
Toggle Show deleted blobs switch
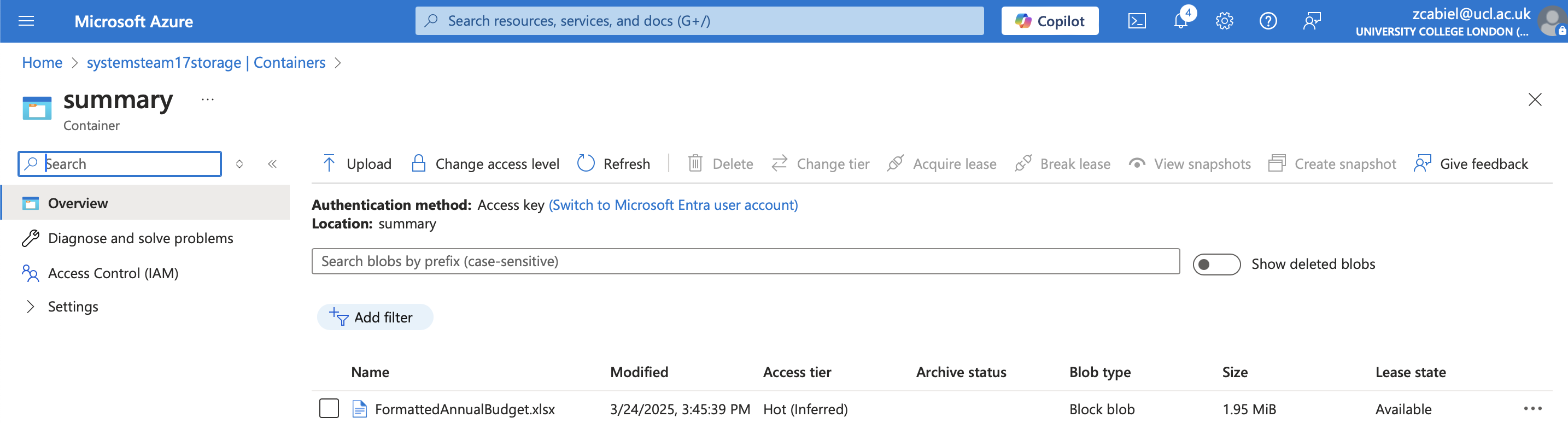(x=1215, y=264)
